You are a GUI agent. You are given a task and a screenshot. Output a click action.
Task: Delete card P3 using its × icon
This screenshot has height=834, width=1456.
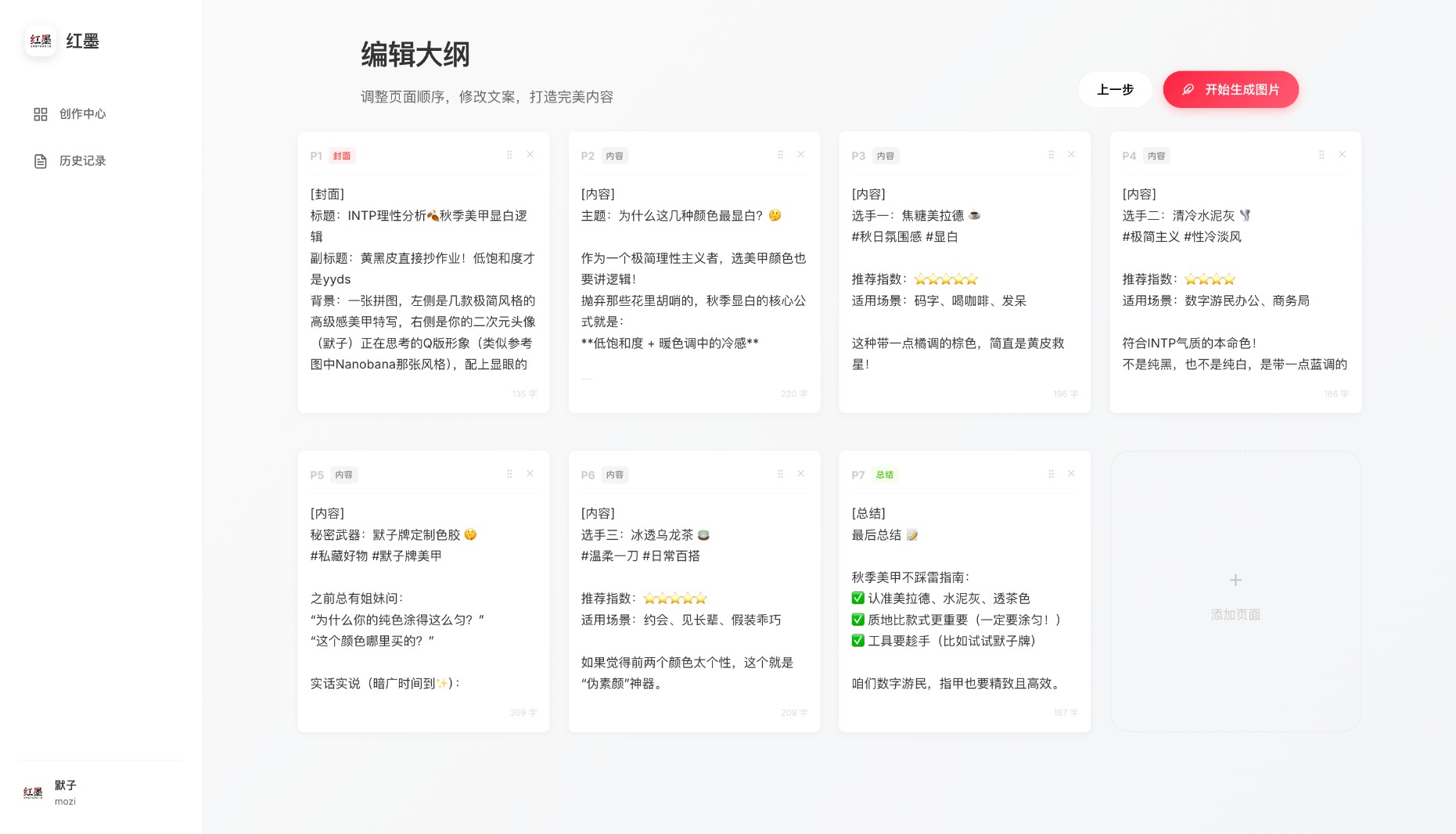[x=1071, y=154]
